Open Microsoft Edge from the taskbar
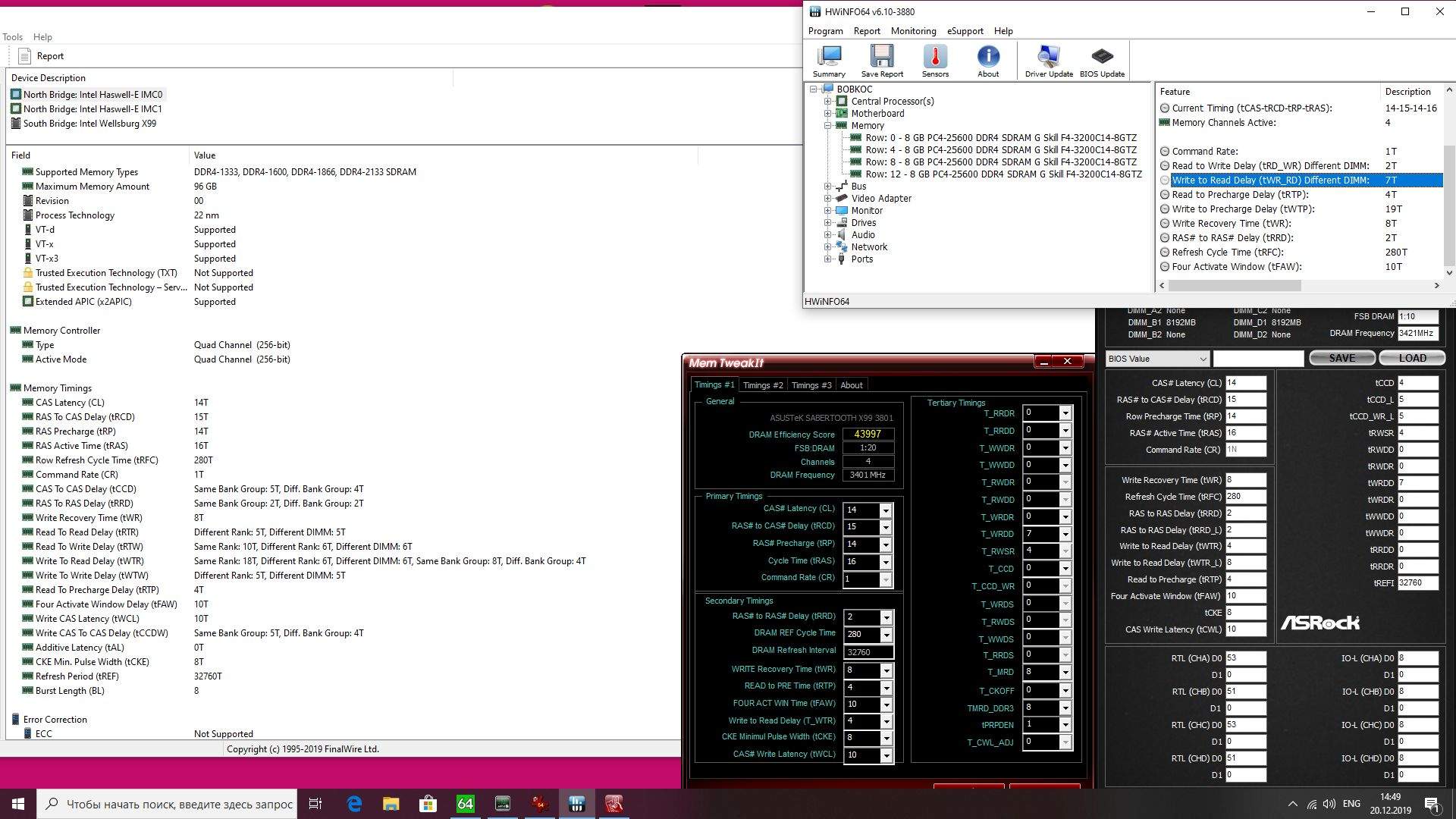 click(354, 804)
